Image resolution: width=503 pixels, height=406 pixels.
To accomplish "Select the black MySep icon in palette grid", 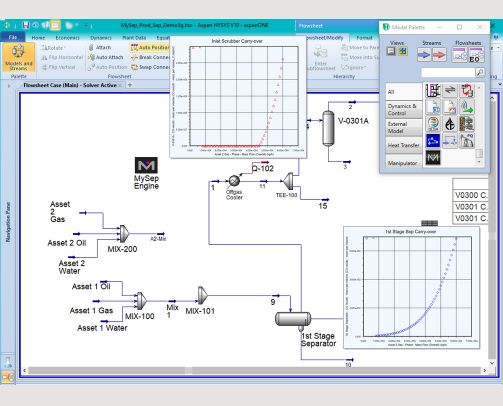I will (x=433, y=157).
